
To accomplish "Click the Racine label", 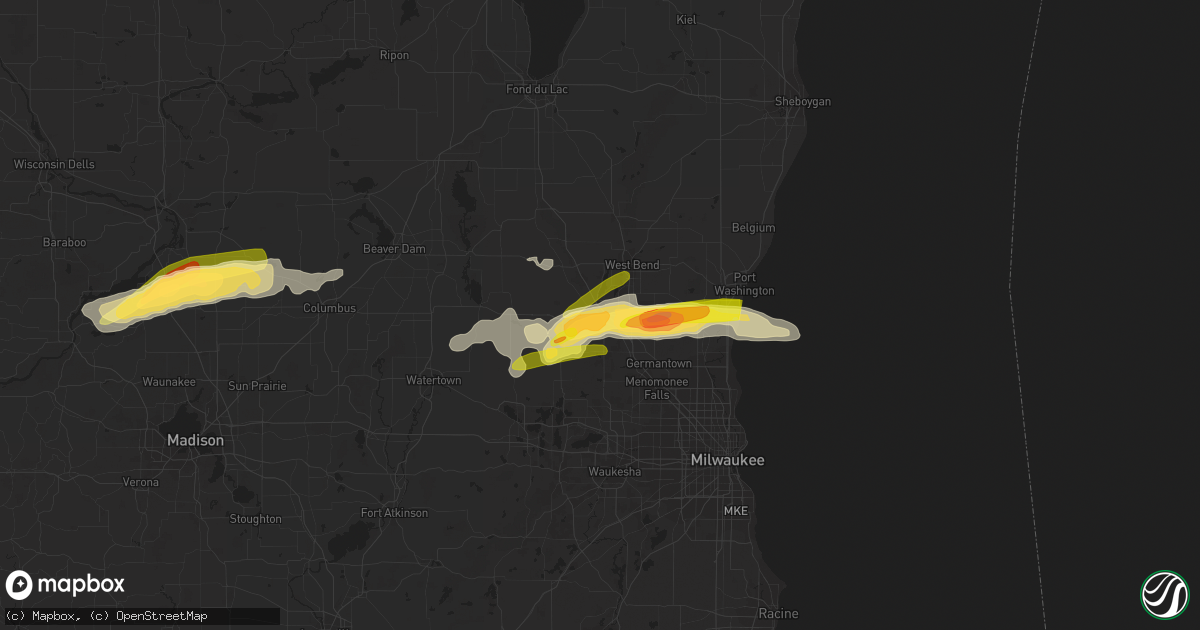I will tap(779, 613).
